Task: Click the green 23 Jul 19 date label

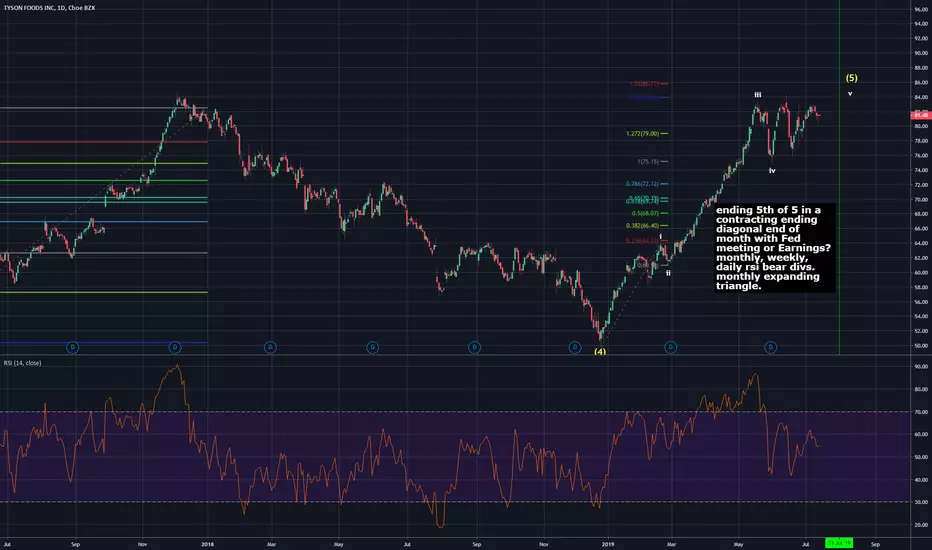Action: [839, 543]
